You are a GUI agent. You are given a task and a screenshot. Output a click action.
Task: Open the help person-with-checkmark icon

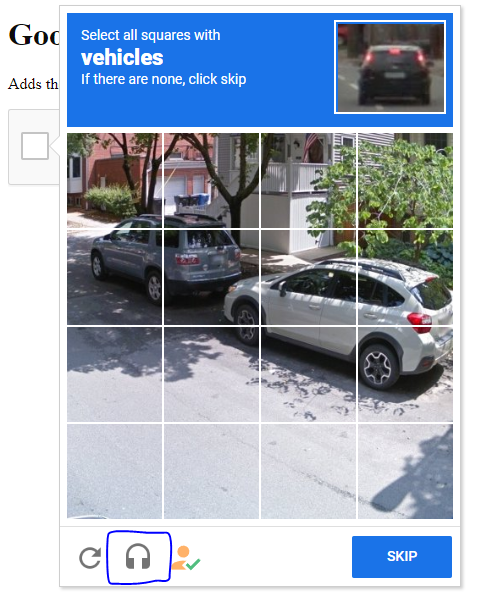pyautogui.click(x=185, y=558)
